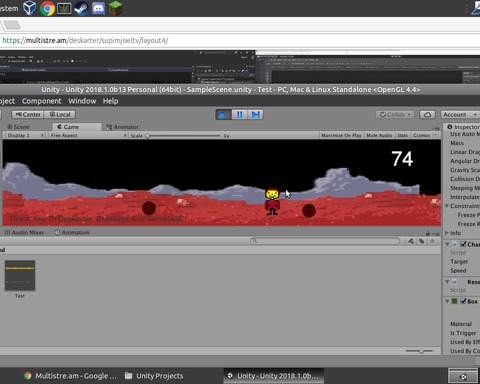Open Unity Projects folder from taskbar
This screenshot has width=480, height=384.
[x=154, y=376]
